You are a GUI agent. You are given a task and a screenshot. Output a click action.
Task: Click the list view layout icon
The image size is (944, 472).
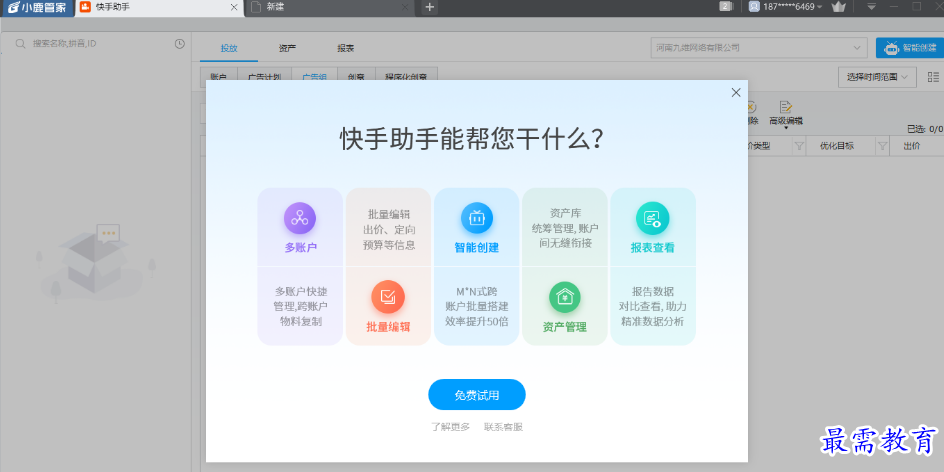(x=934, y=77)
